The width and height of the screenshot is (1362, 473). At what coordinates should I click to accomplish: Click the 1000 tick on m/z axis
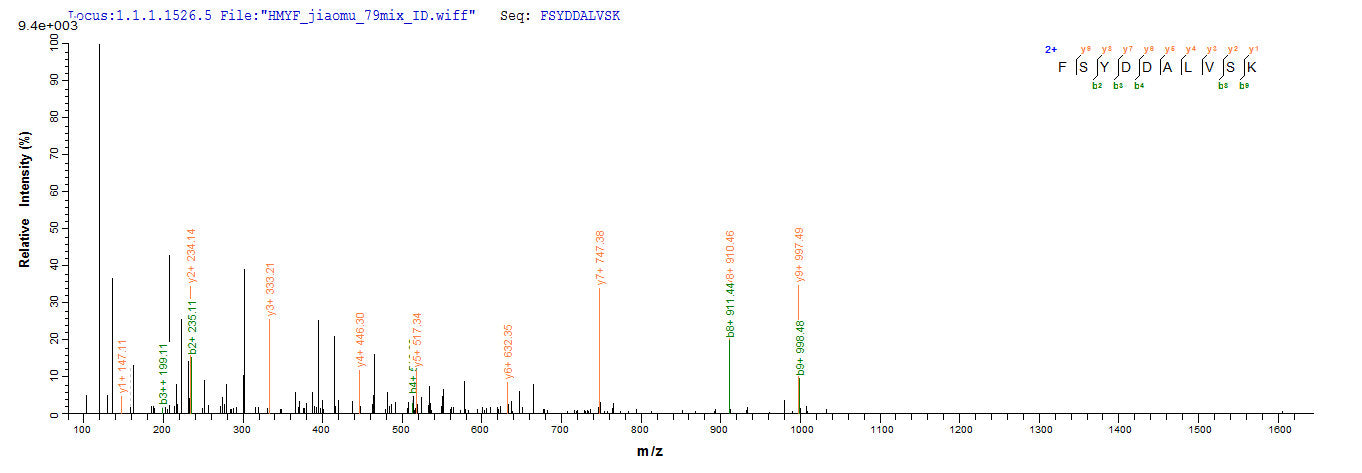801,429
